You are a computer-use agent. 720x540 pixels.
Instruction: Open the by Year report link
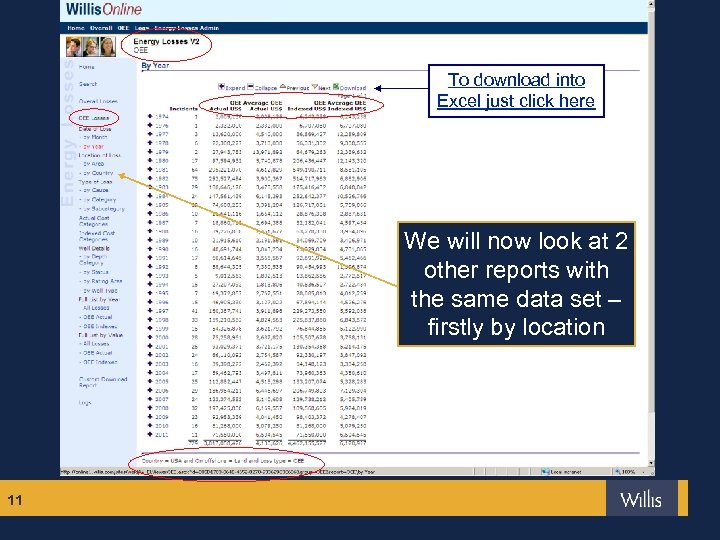pyautogui.click(x=94, y=146)
